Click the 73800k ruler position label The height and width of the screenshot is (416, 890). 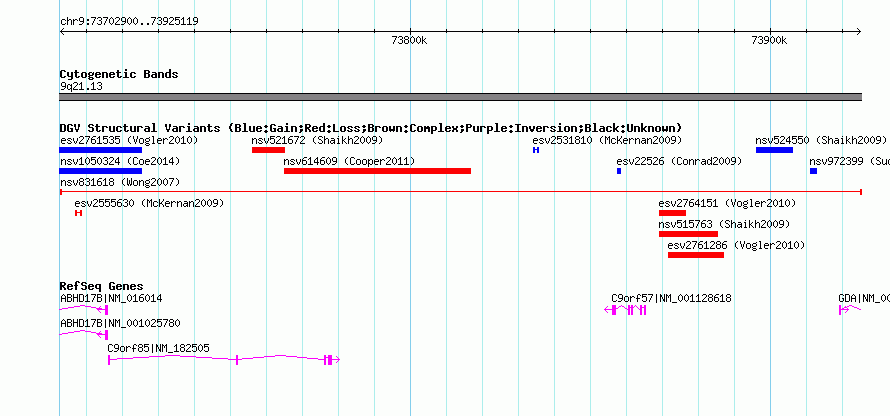coord(409,40)
